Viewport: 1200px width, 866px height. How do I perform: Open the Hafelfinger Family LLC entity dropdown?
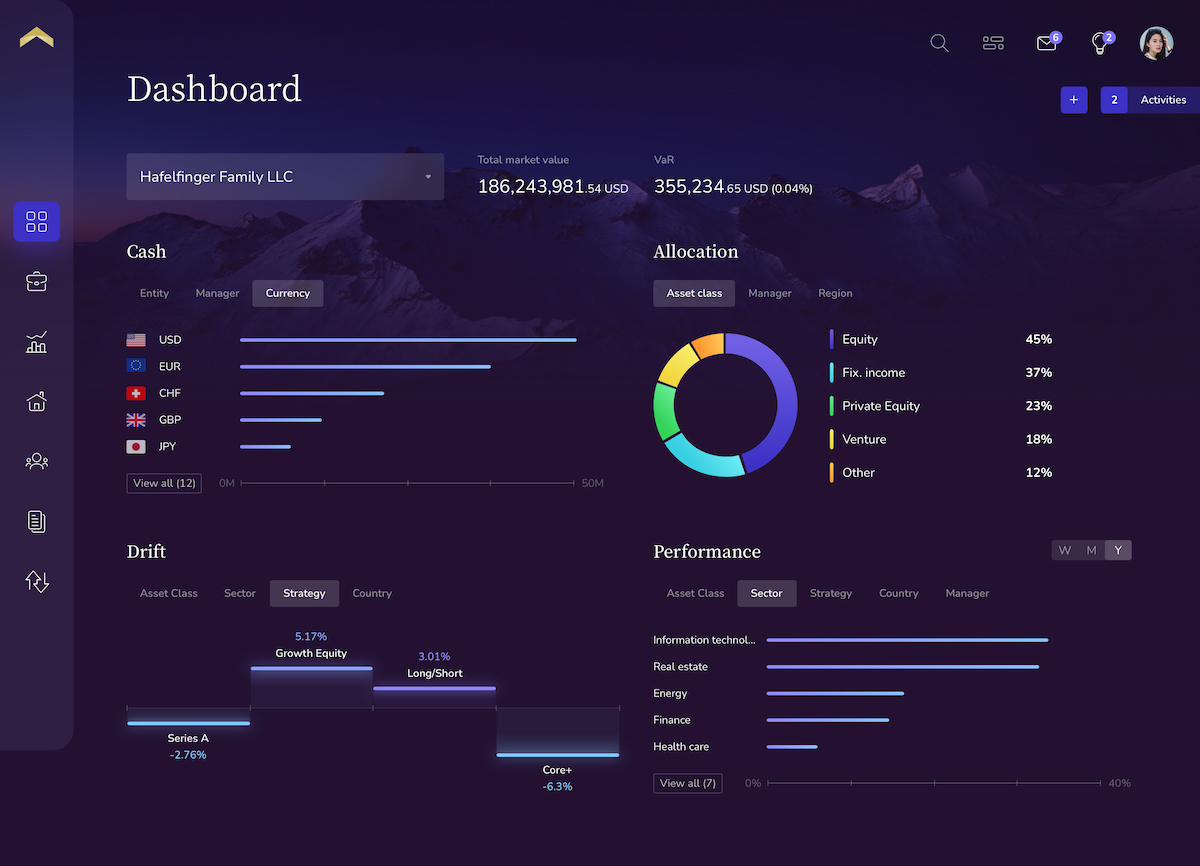(x=285, y=176)
